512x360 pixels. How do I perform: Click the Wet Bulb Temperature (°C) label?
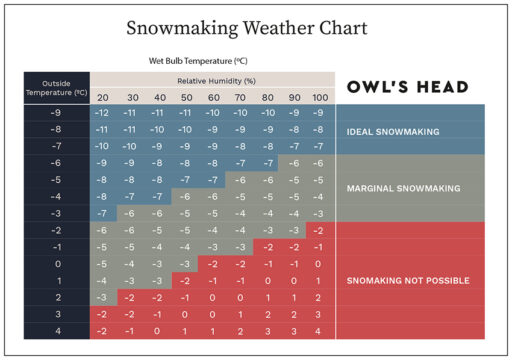(198, 61)
